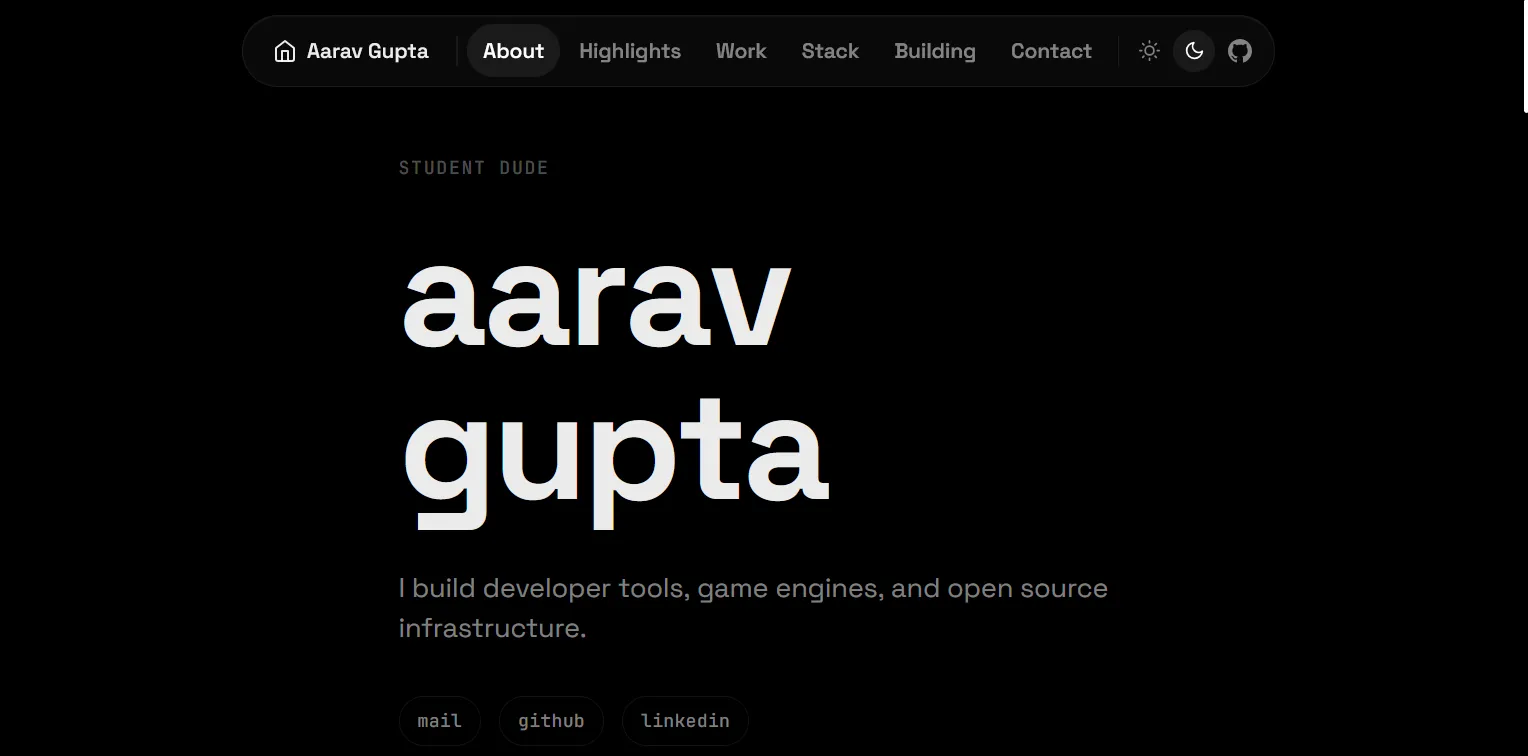Navigate to Building section

click(x=935, y=51)
